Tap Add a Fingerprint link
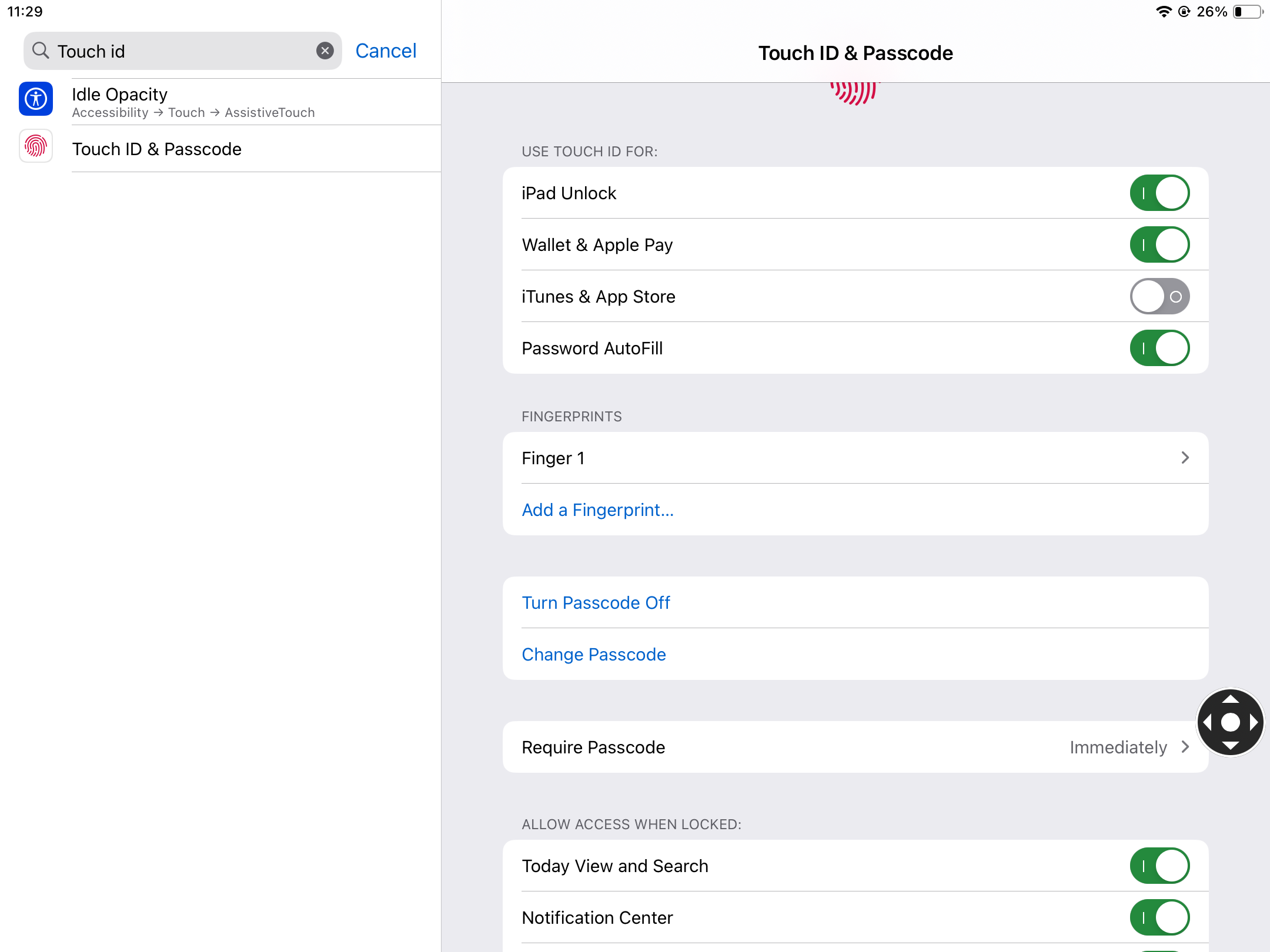Viewport: 1270px width, 952px height. tap(597, 509)
